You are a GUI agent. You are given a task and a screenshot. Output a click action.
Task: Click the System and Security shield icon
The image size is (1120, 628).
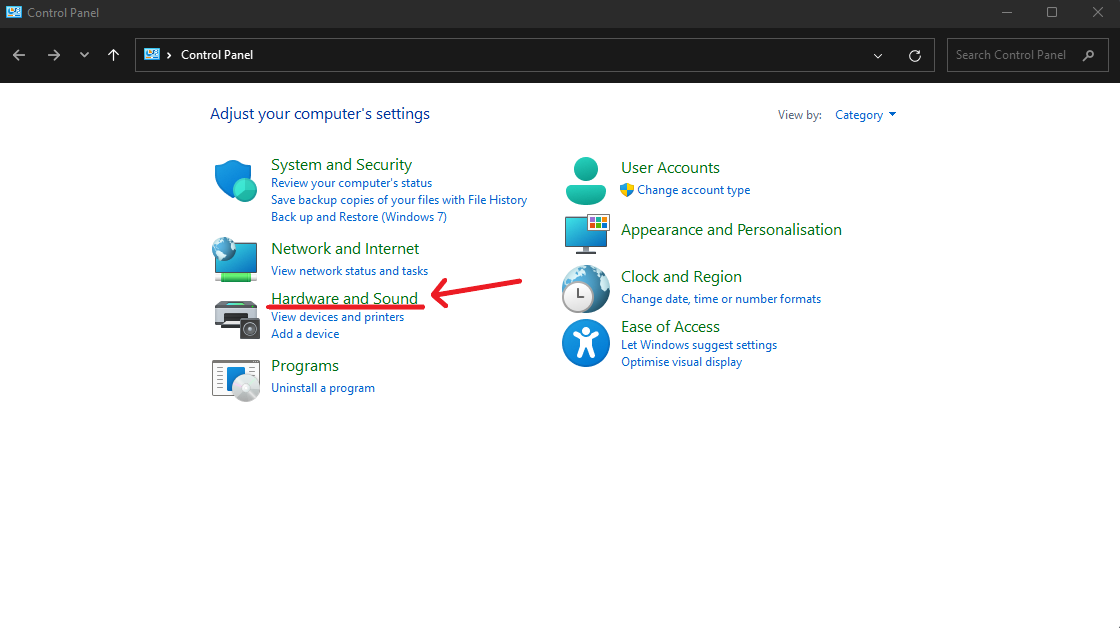pyautogui.click(x=235, y=181)
